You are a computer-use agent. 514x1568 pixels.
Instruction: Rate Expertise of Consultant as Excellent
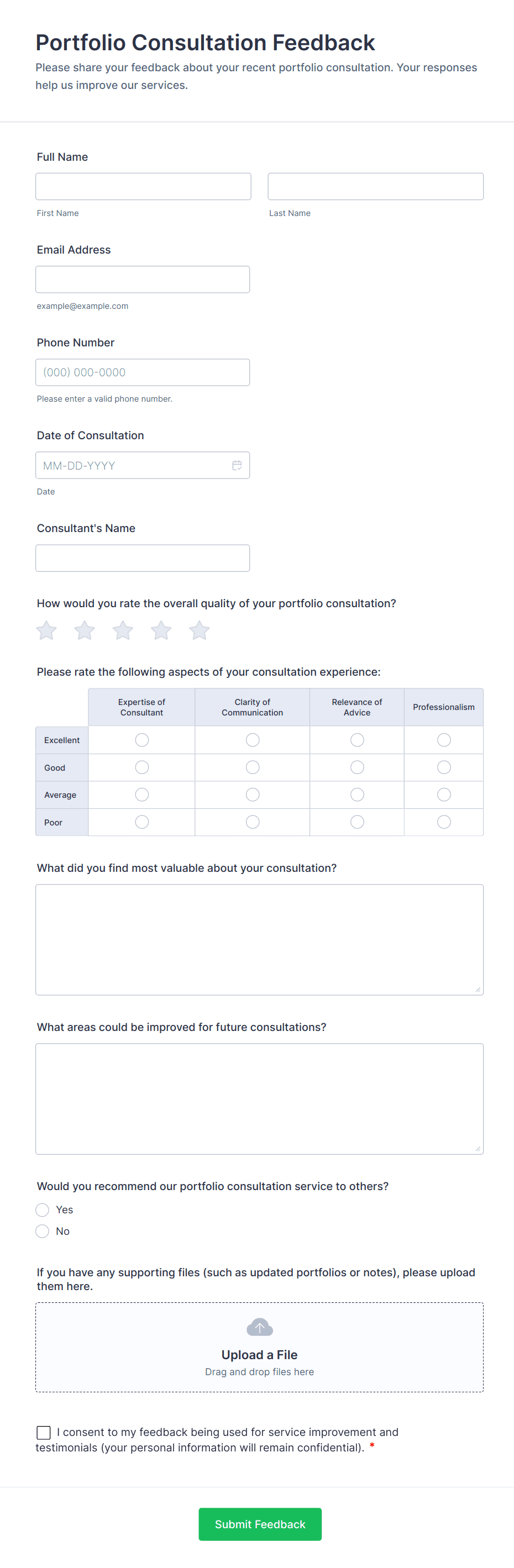click(142, 740)
